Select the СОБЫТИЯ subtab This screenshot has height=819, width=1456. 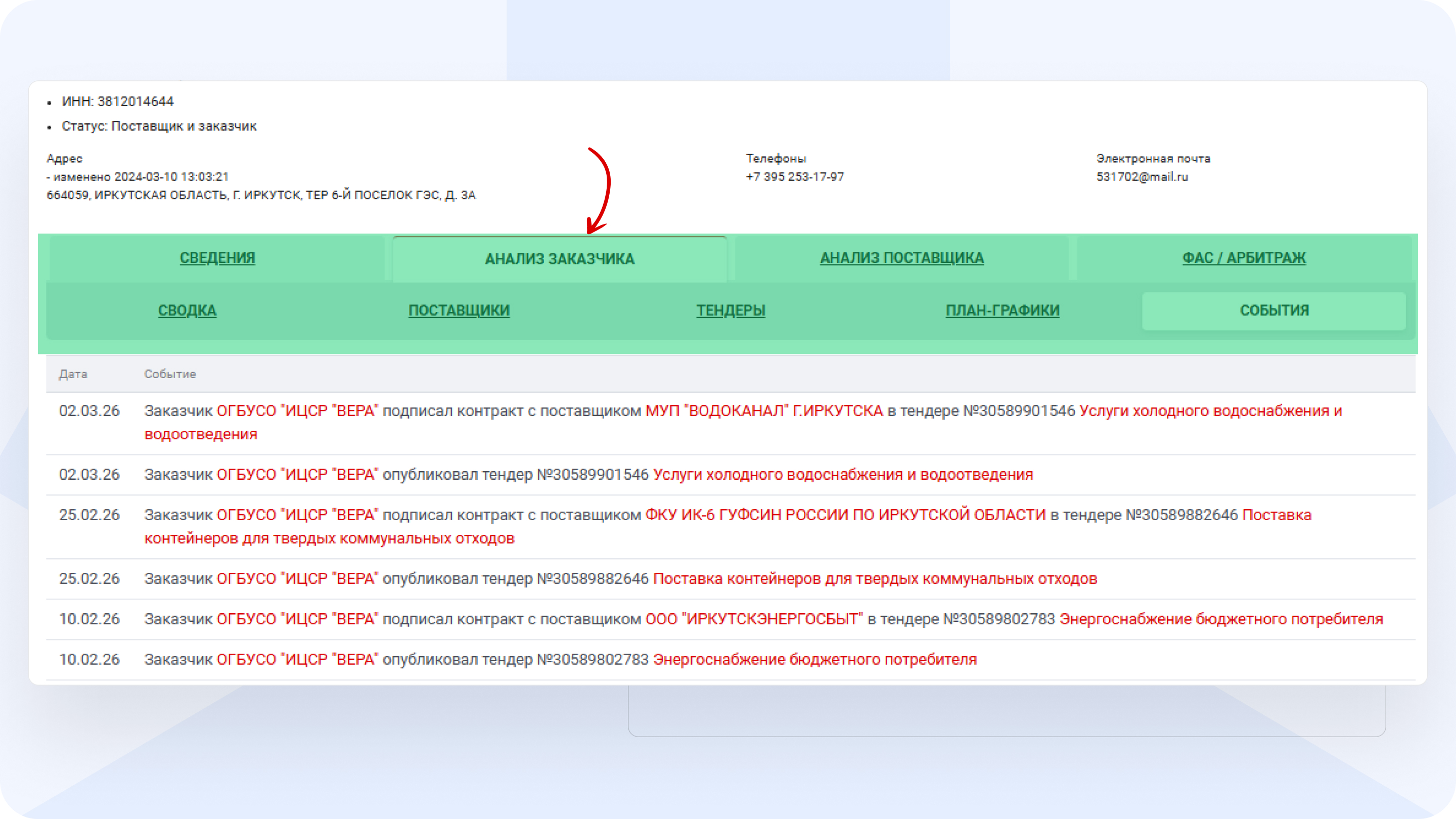1274,310
